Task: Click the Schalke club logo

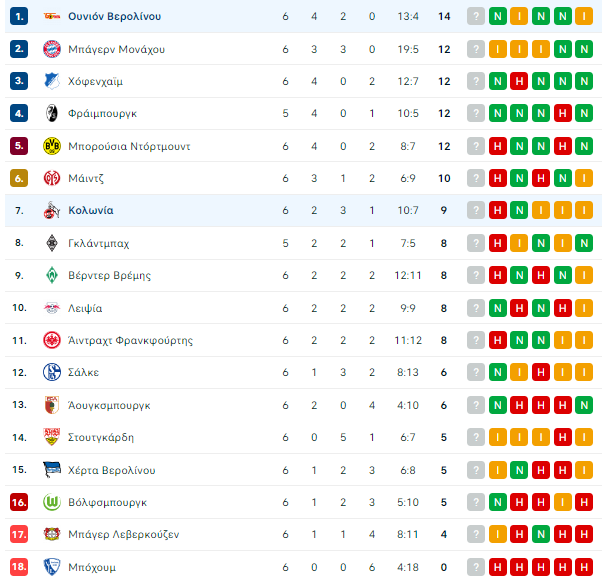Action: pos(52,372)
